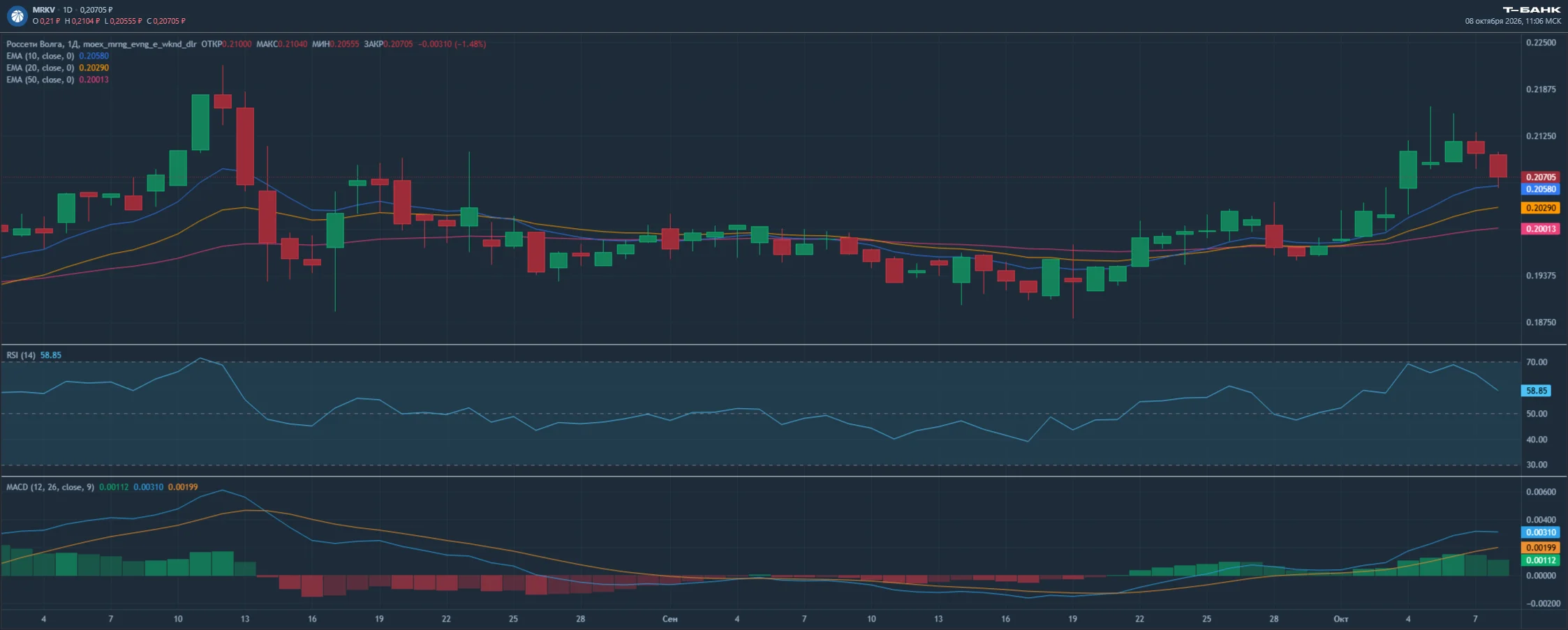Click the ЗАКР 0.20705 close value
This screenshot has width=1568, height=630.
tap(388, 44)
